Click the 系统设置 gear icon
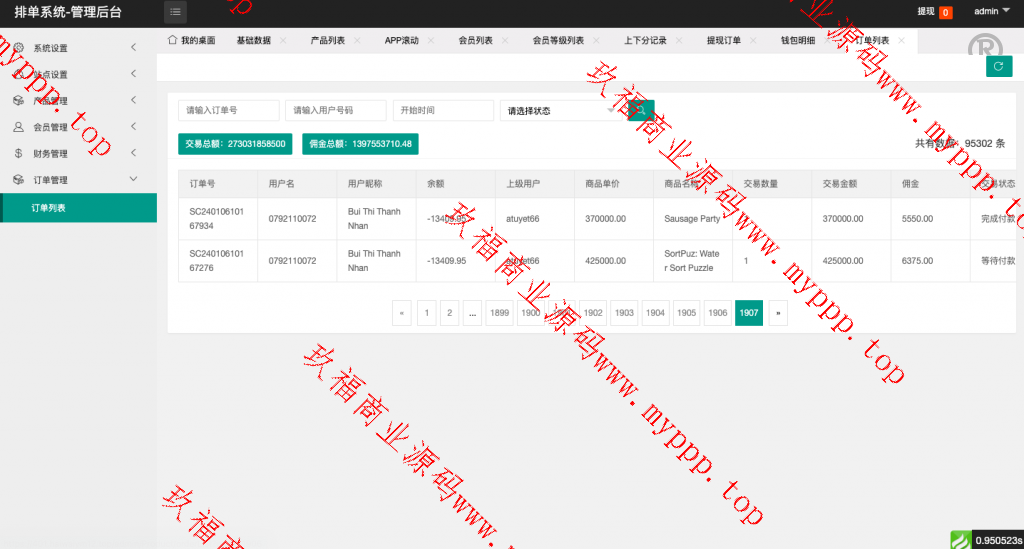This screenshot has height=549, width=1024. click(18, 48)
